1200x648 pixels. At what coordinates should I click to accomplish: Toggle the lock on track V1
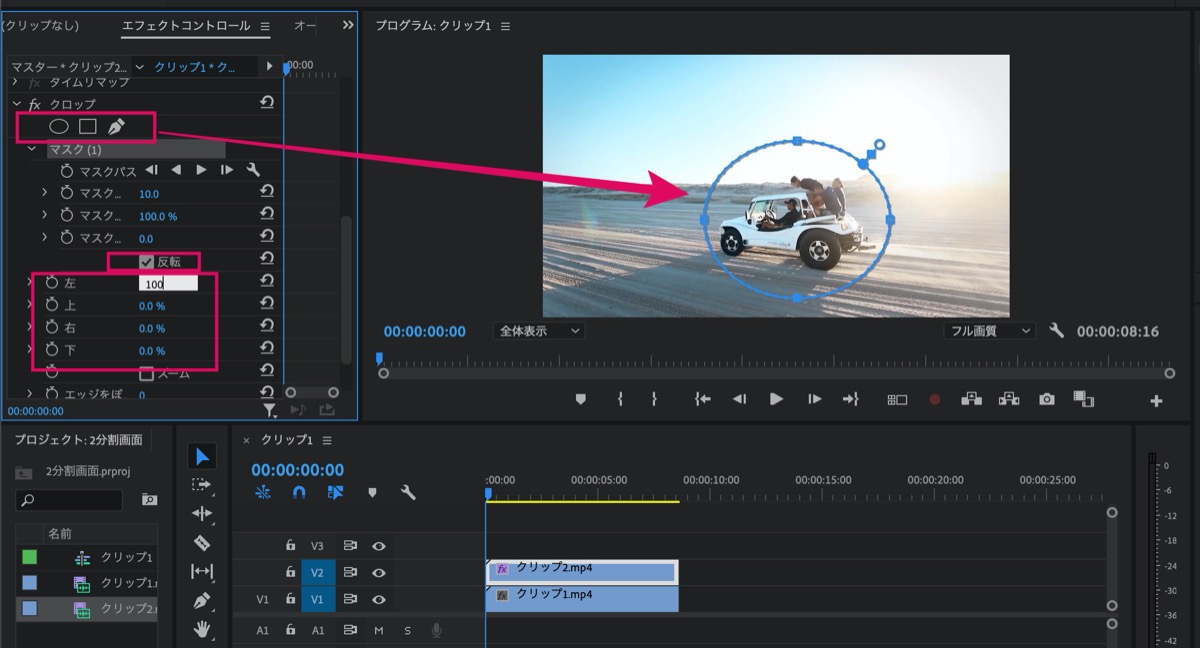[x=290, y=600]
